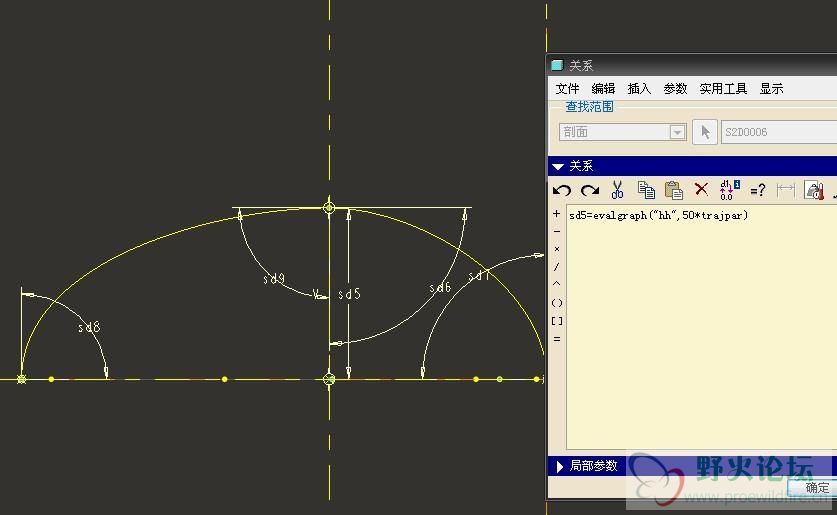Click the S2D0006 name field

click(x=779, y=132)
